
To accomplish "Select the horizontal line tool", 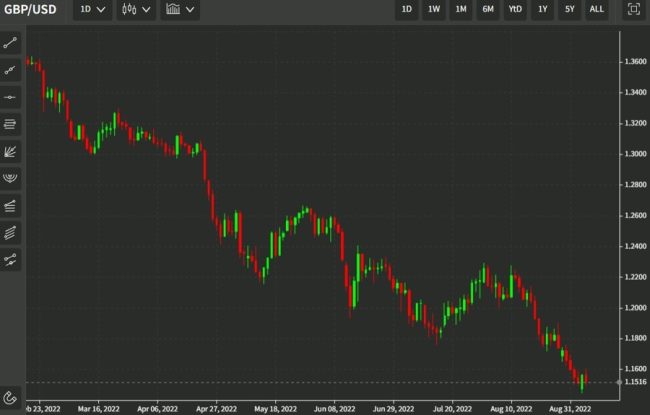I will (10, 97).
